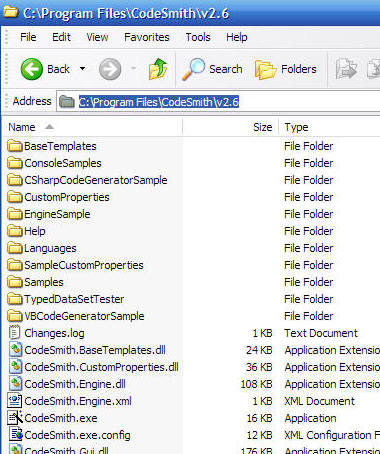Open the Tools menu
Viewport: 380px width, 454px height.
coord(198,37)
